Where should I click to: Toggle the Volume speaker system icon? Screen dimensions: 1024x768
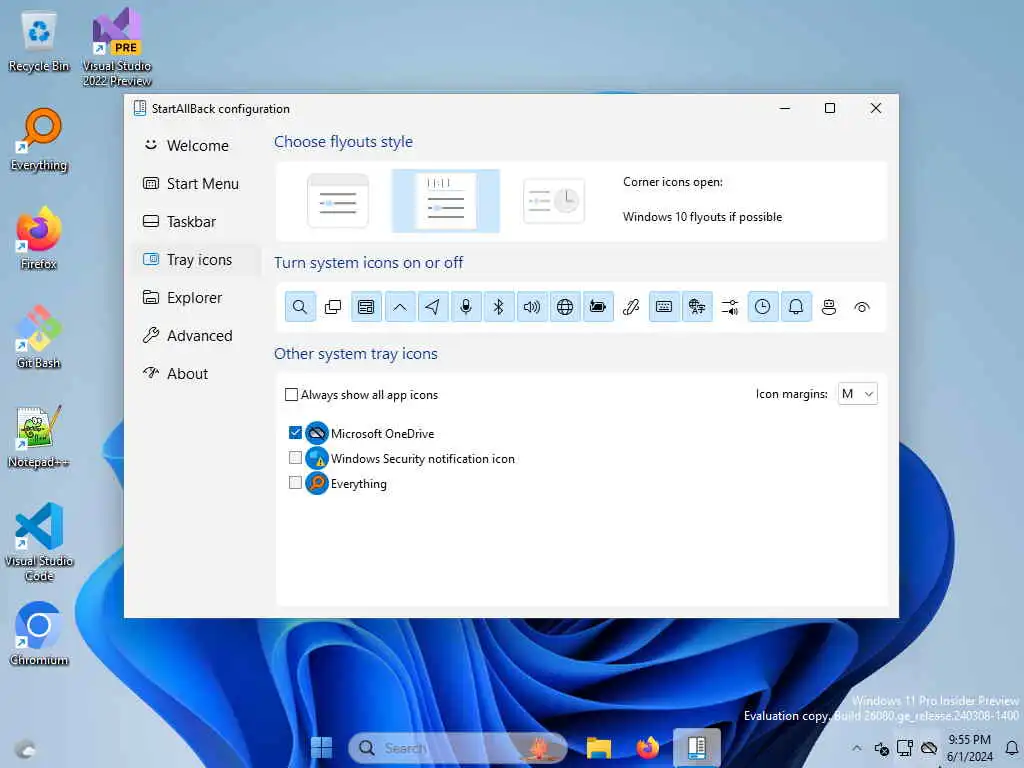click(532, 307)
